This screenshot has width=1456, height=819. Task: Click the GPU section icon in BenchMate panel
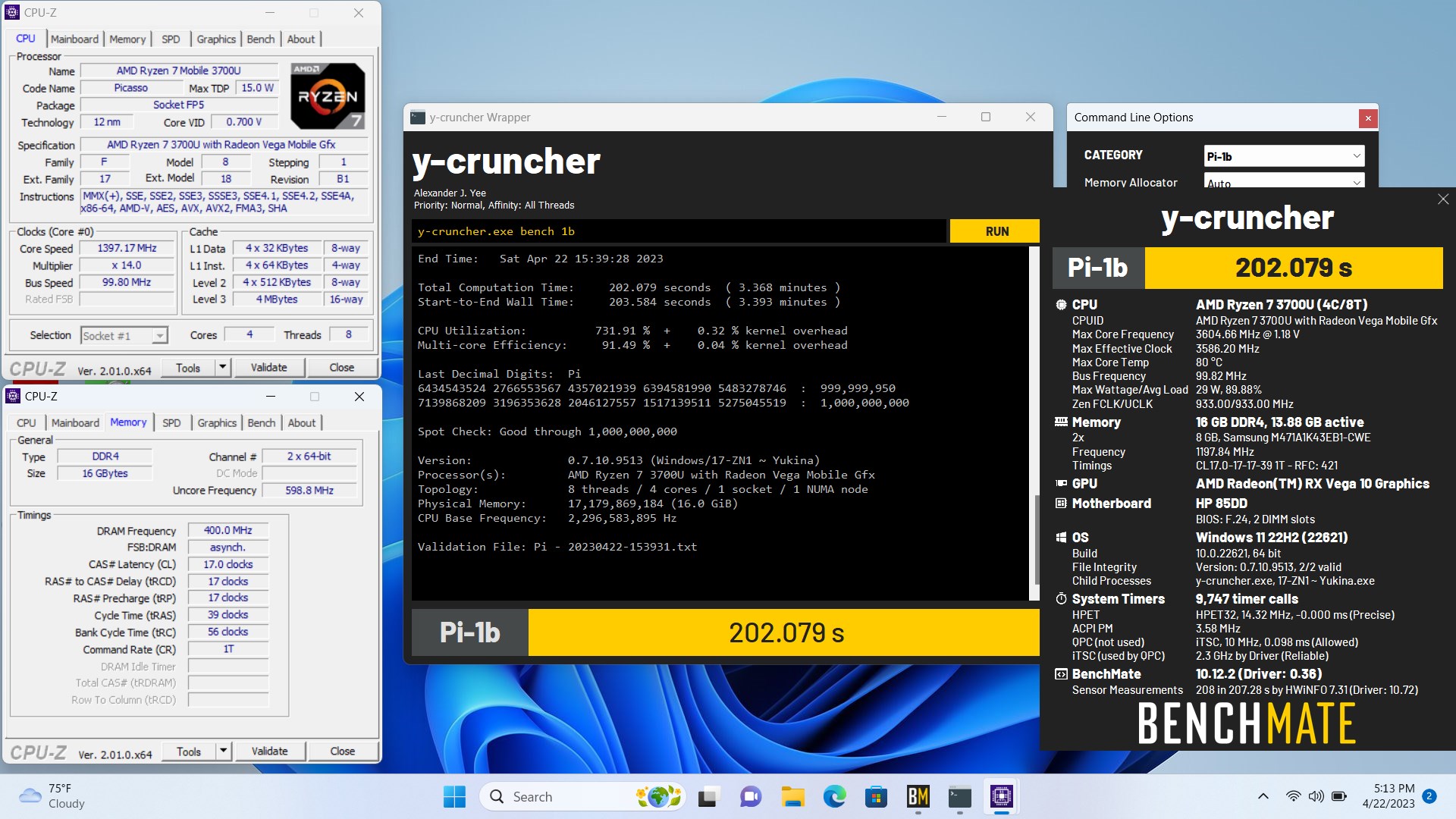point(1061,483)
